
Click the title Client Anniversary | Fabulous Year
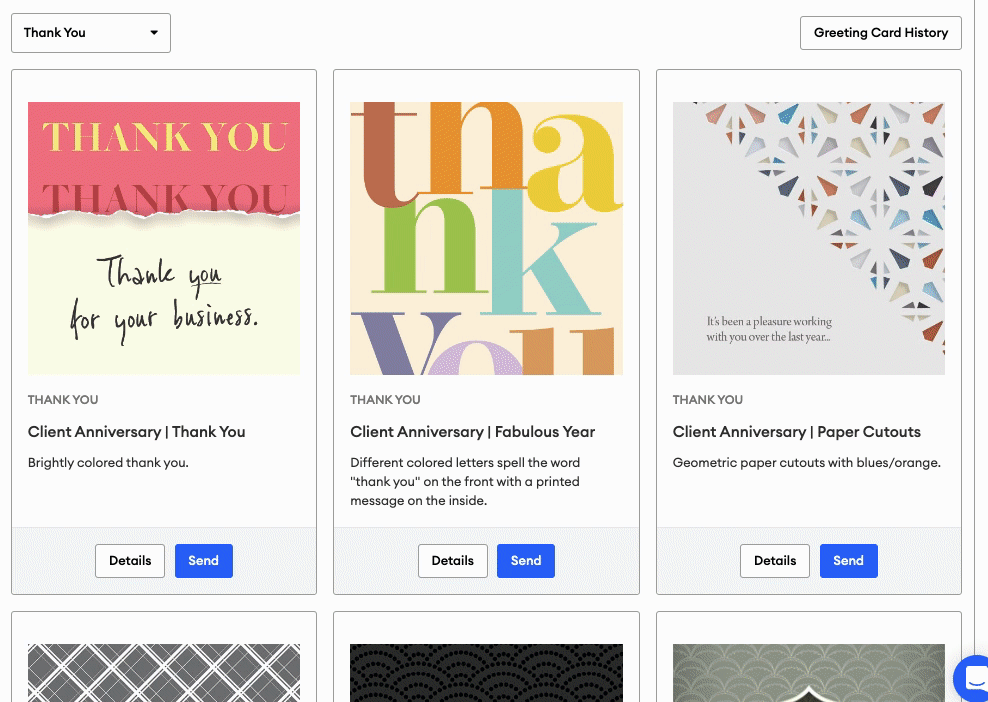pyautogui.click(x=473, y=432)
